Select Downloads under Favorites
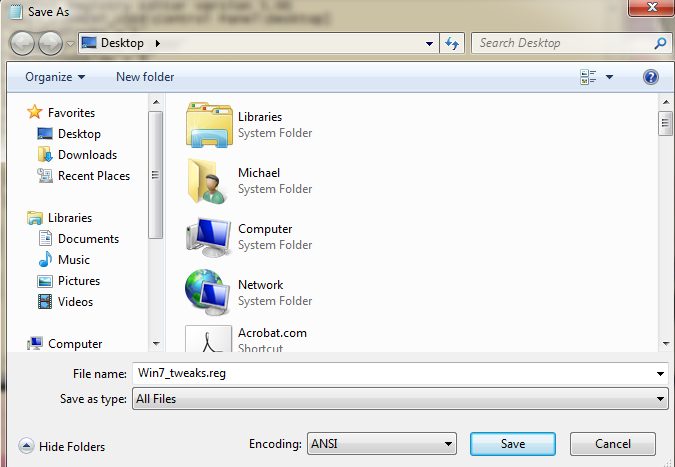The height and width of the screenshot is (467, 675). (x=87, y=155)
